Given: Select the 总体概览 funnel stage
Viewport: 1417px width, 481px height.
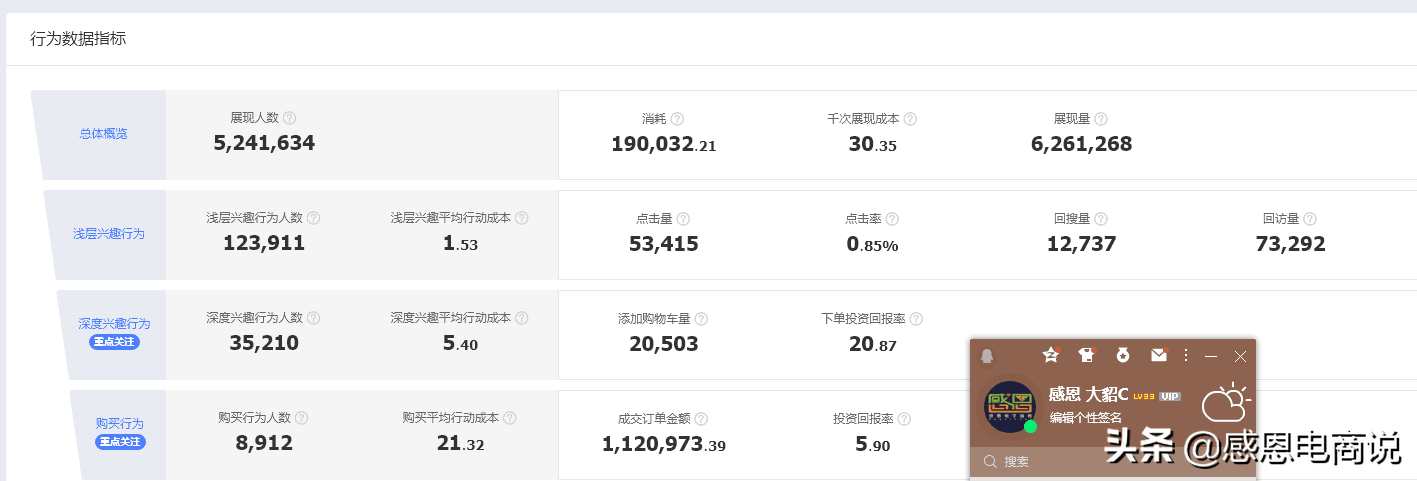Looking at the screenshot, I should click(103, 134).
